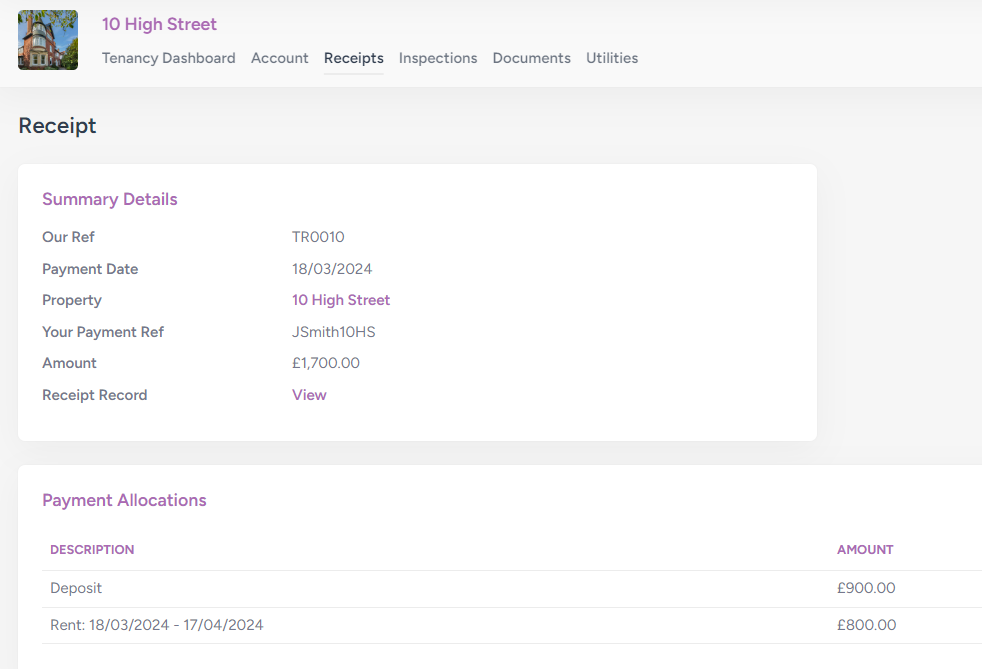Click the Payment Allocations heading
Image resolution: width=982 pixels, height=669 pixels.
click(x=124, y=500)
